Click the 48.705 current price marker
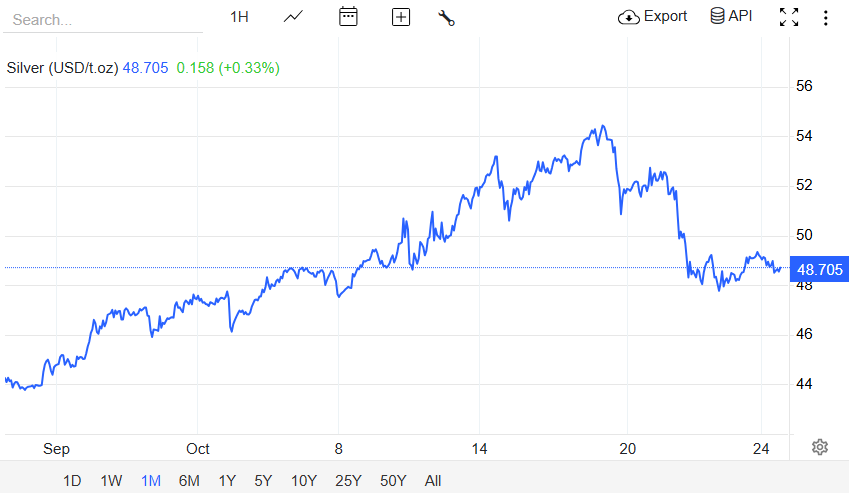 tap(819, 269)
